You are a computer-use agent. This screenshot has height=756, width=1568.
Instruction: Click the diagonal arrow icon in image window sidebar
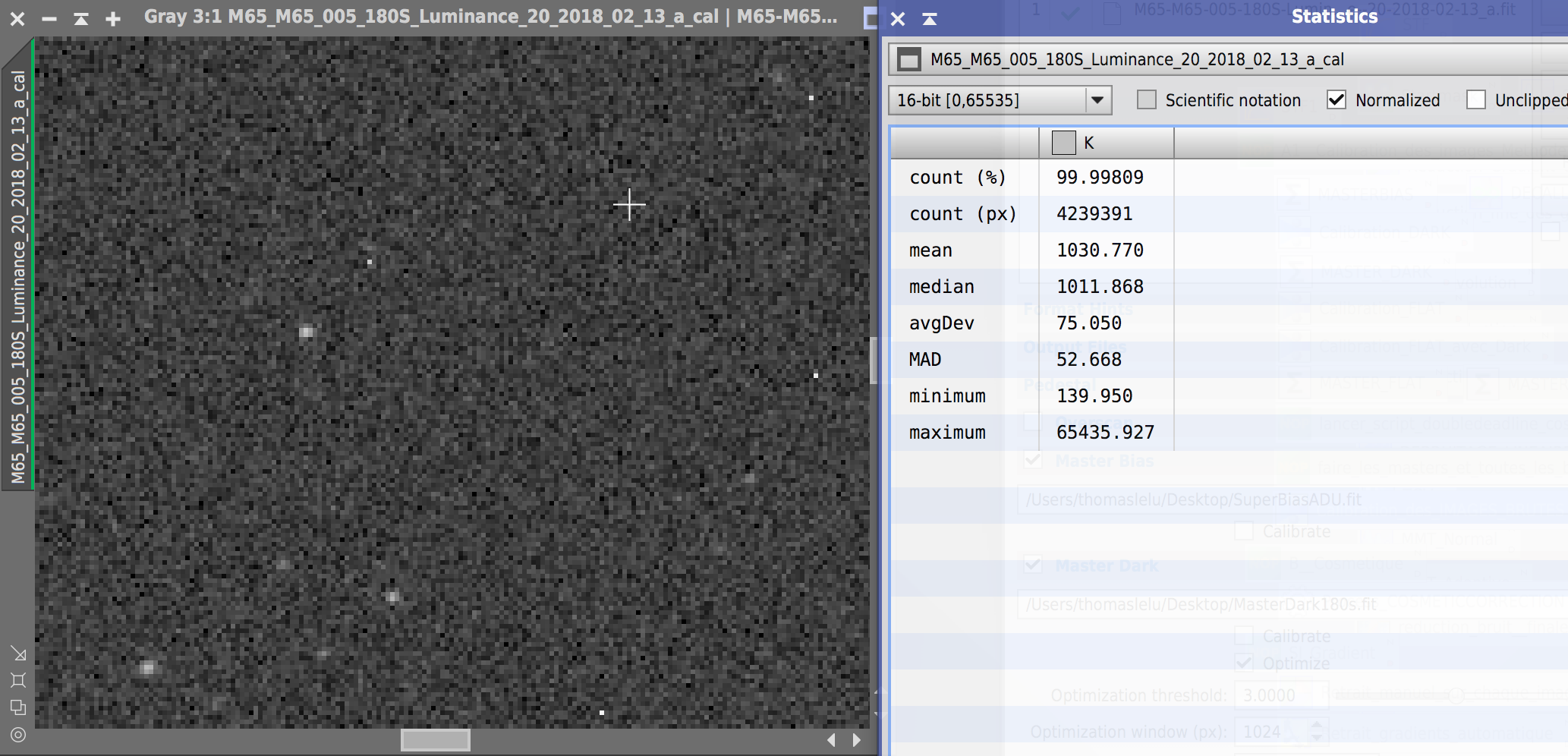[x=18, y=654]
